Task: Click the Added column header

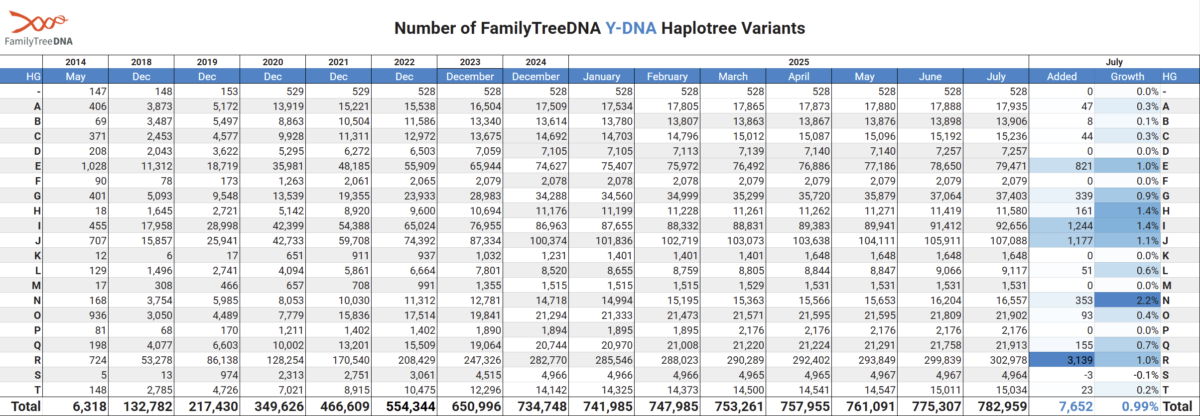Action: (x=1061, y=76)
